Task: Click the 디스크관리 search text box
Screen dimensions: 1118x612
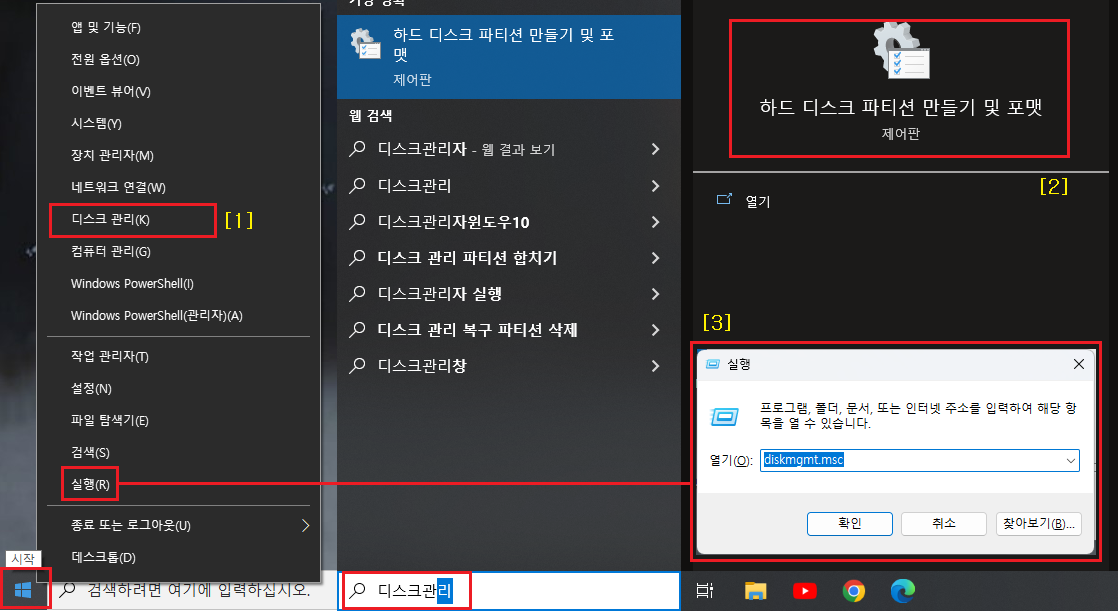Action: coord(509,591)
